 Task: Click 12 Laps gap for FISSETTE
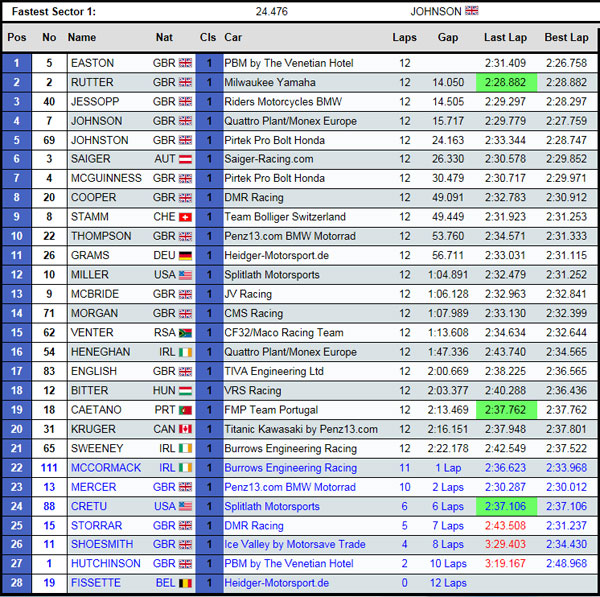pos(448,583)
